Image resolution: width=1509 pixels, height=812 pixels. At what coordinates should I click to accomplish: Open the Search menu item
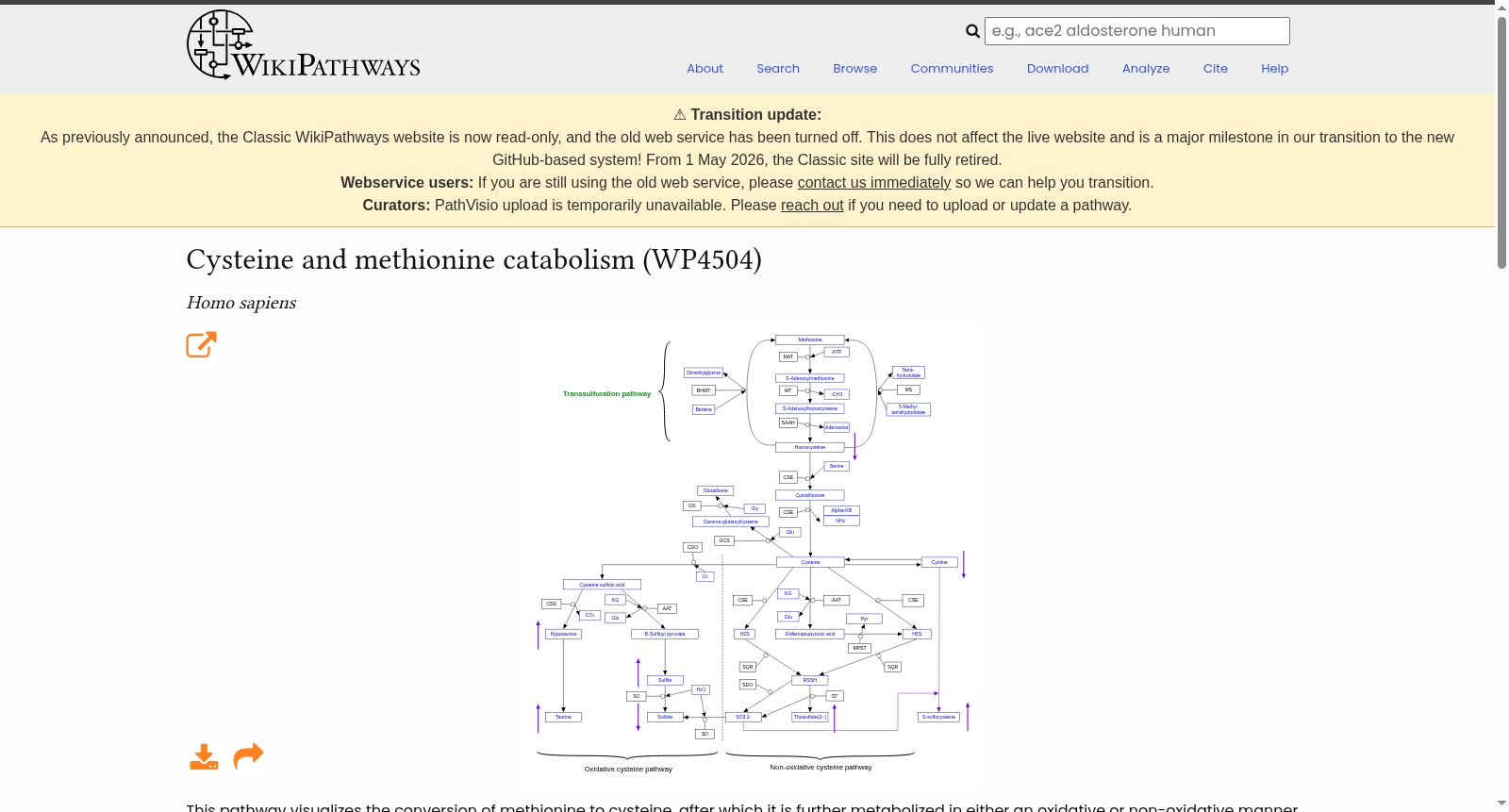pos(778,69)
